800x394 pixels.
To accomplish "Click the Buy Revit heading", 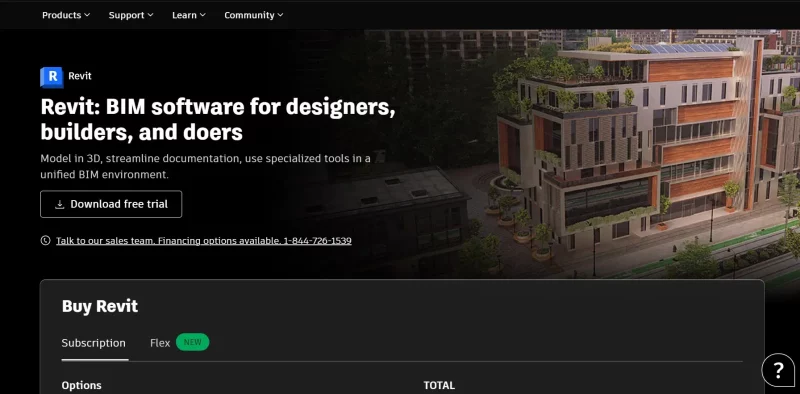I will click(x=100, y=306).
